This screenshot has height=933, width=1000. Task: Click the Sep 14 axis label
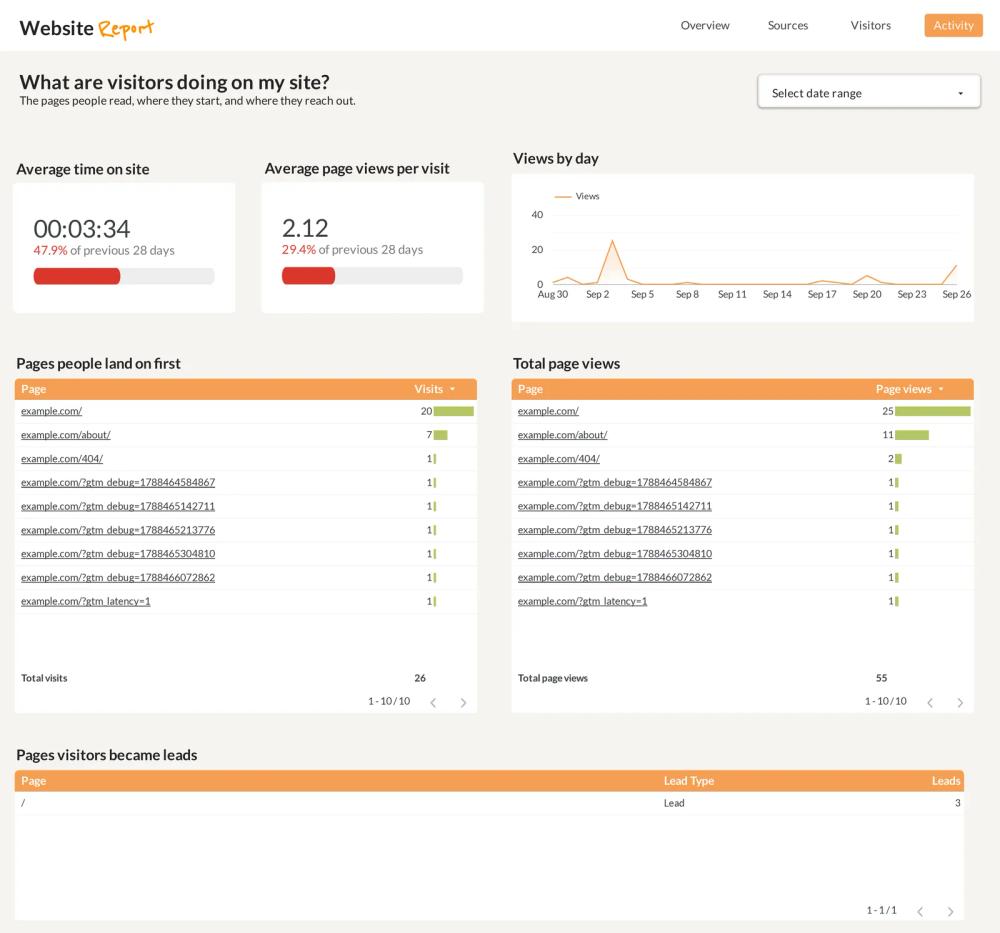(777, 294)
